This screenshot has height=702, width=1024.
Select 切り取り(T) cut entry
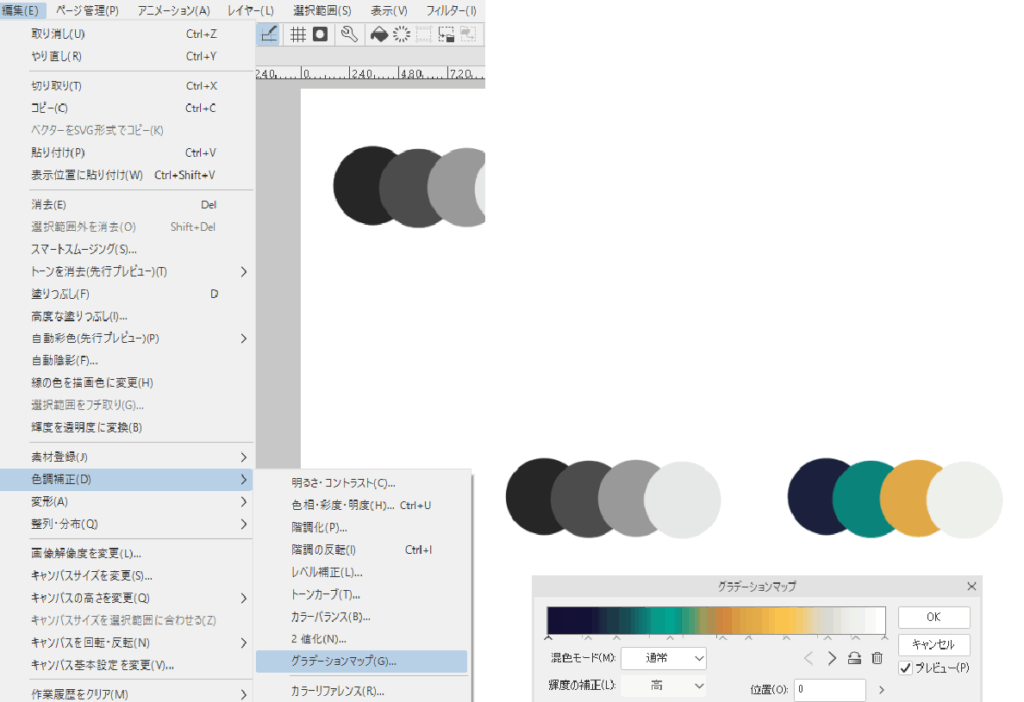(126, 86)
